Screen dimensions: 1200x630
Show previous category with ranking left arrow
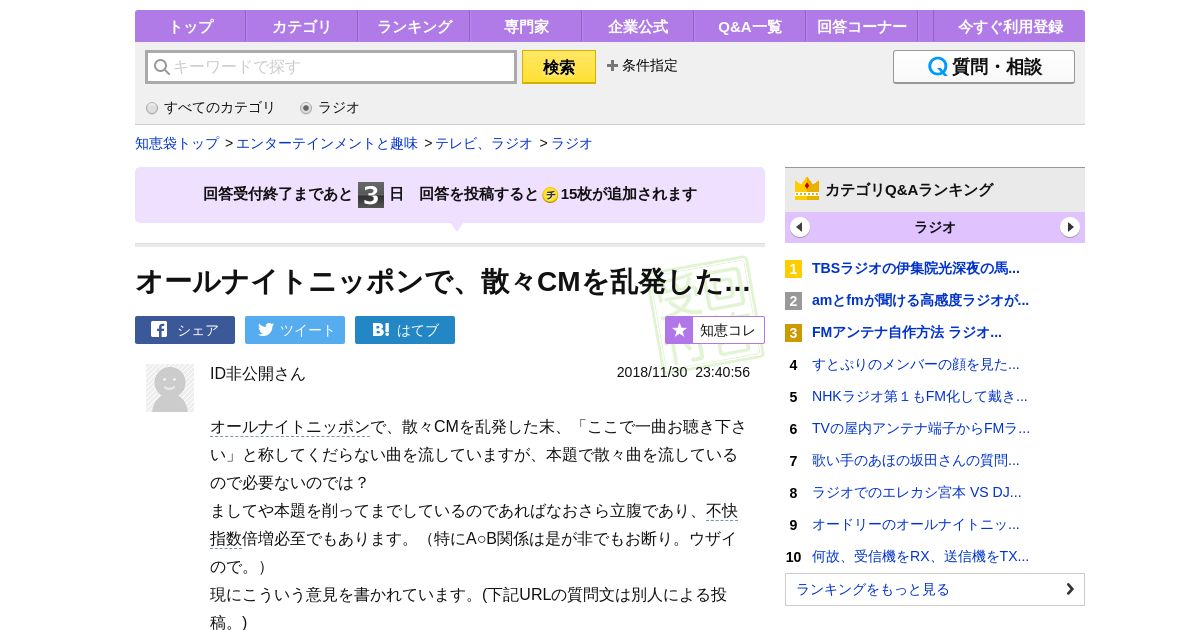coord(800,227)
